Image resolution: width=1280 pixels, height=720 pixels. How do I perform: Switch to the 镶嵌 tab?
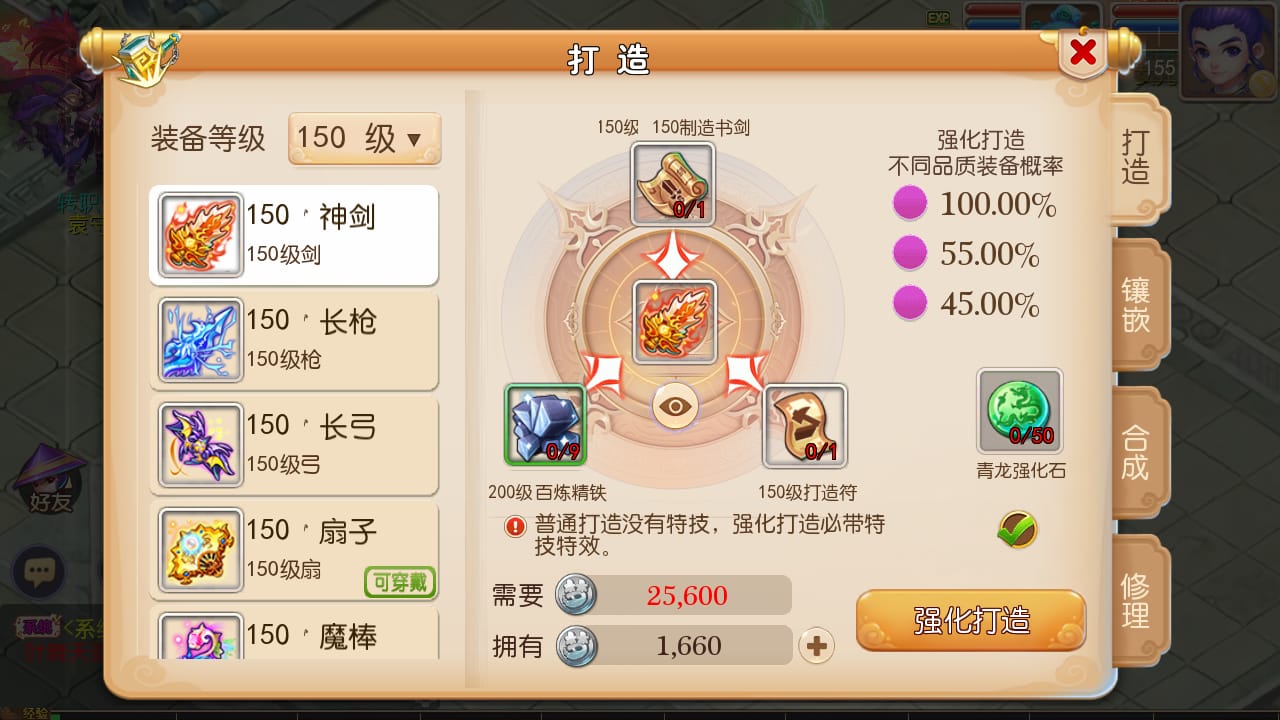click(1137, 305)
